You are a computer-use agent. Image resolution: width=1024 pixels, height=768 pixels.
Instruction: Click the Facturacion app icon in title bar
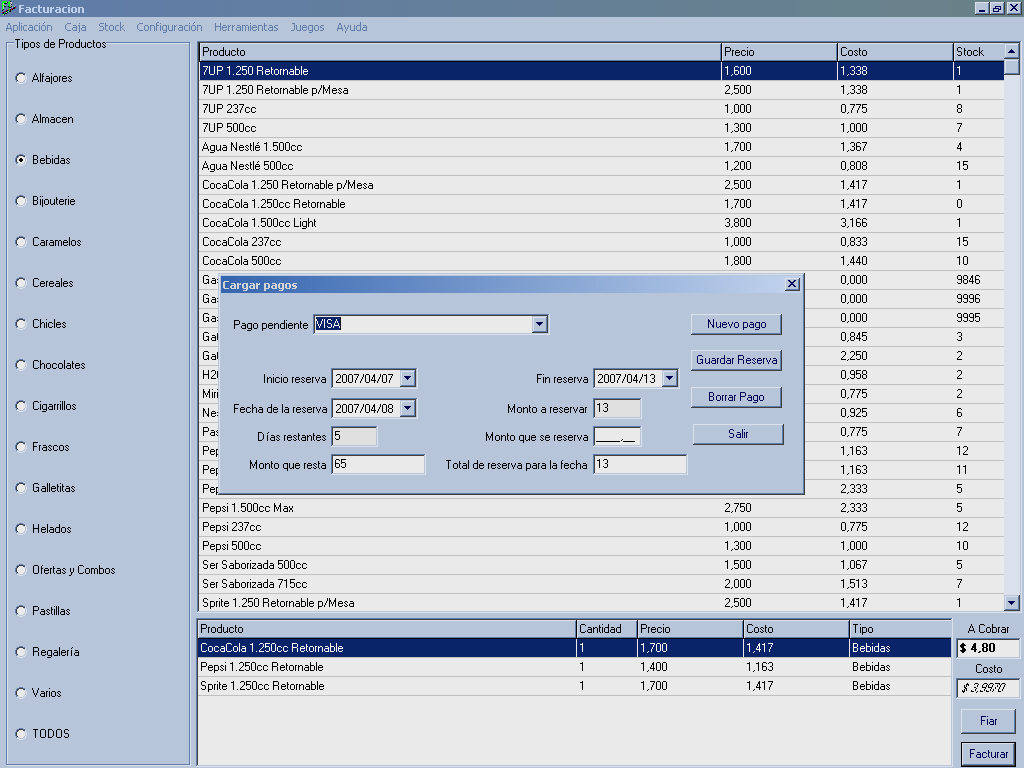[8, 8]
